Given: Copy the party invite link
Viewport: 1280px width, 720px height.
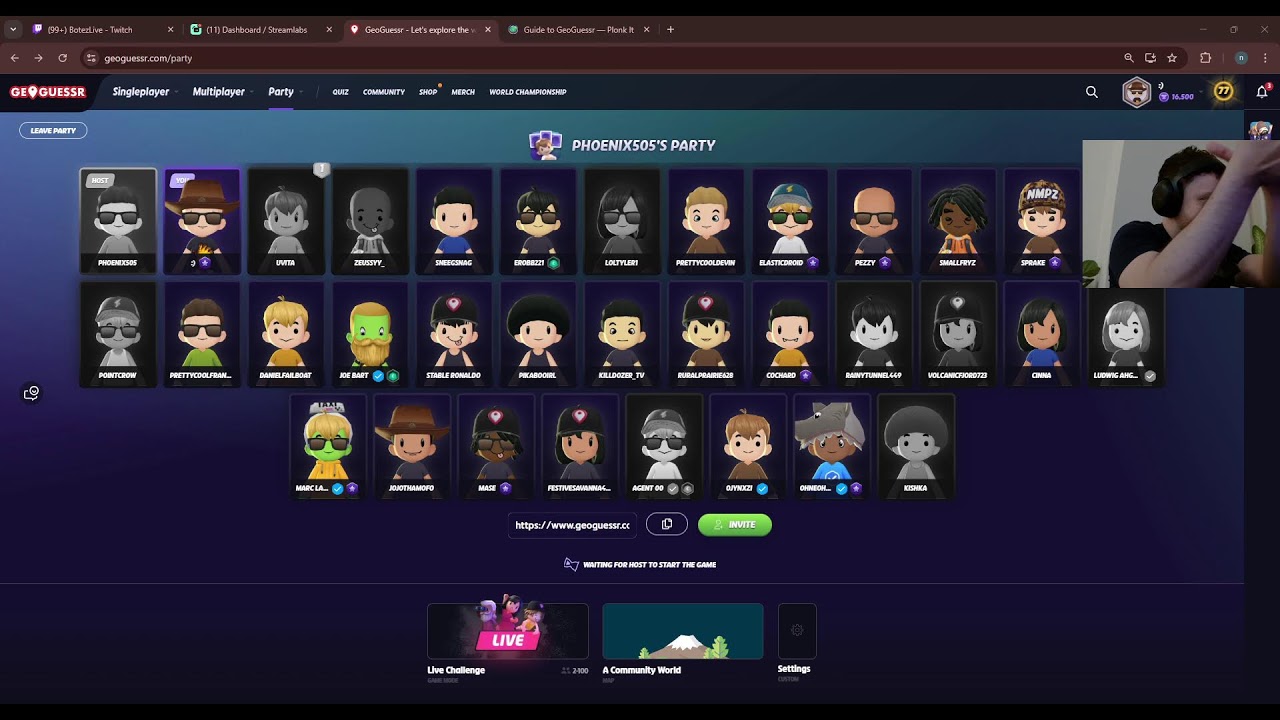Looking at the screenshot, I should [667, 524].
